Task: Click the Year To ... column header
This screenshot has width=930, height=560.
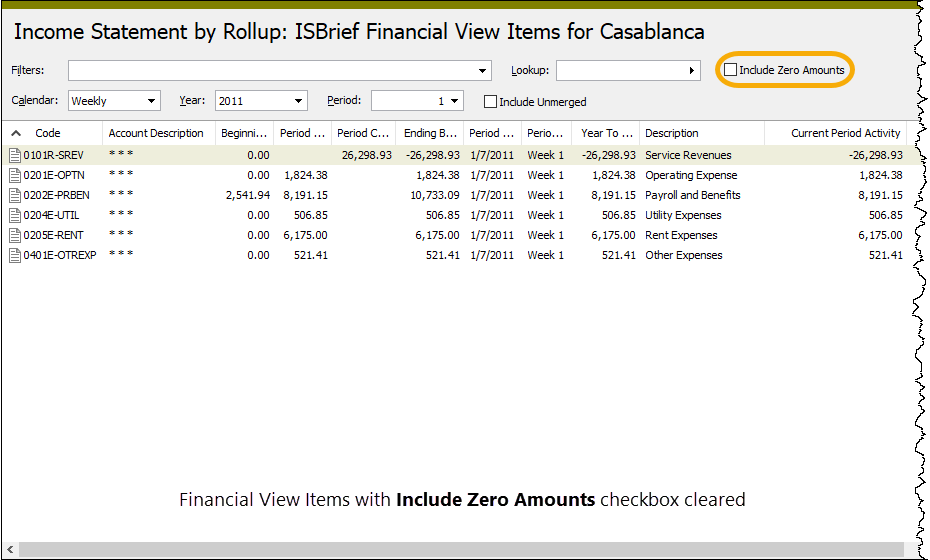Action: click(x=607, y=133)
